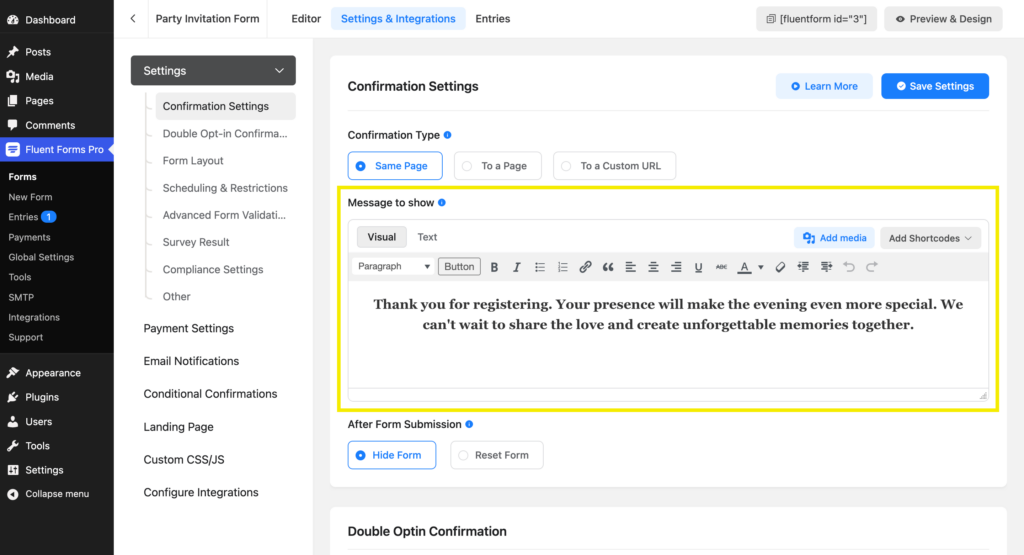Select To a Page confirmation type
This screenshot has height=555, width=1024.
click(498, 166)
